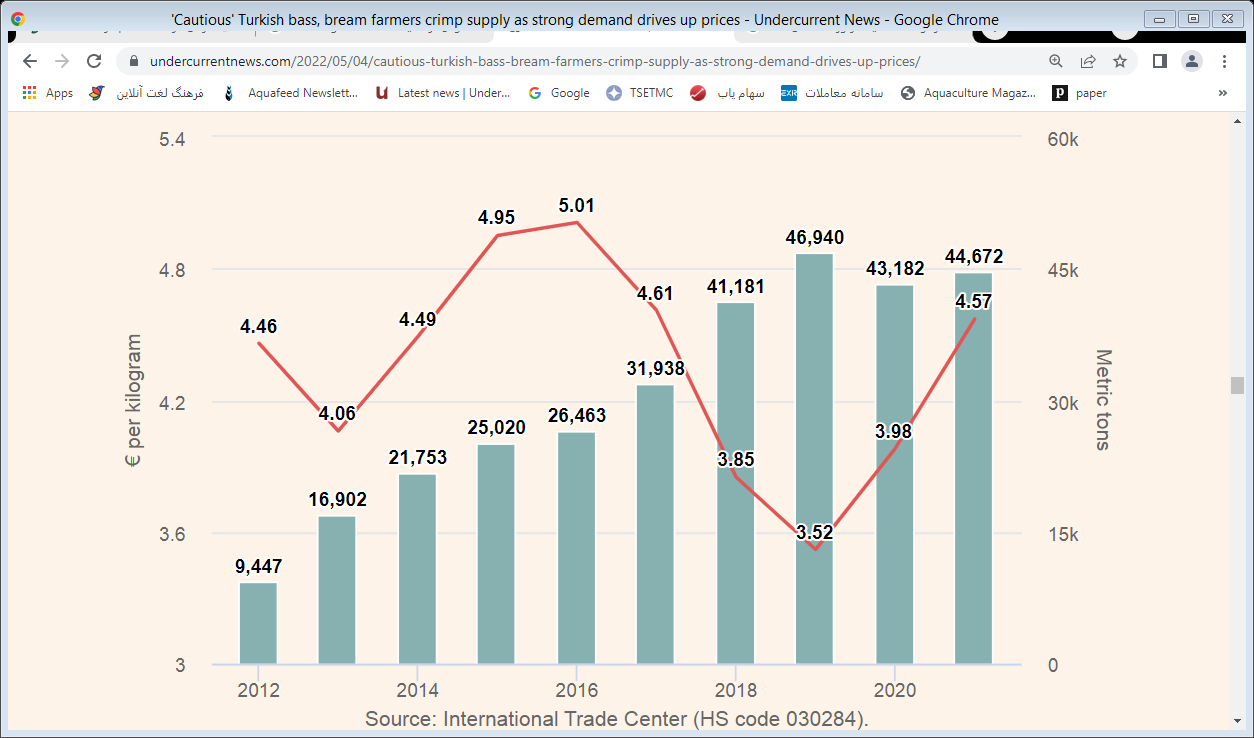
Task: Open the فرهنگ لغت آنلاین bookmark
Action: 146,93
